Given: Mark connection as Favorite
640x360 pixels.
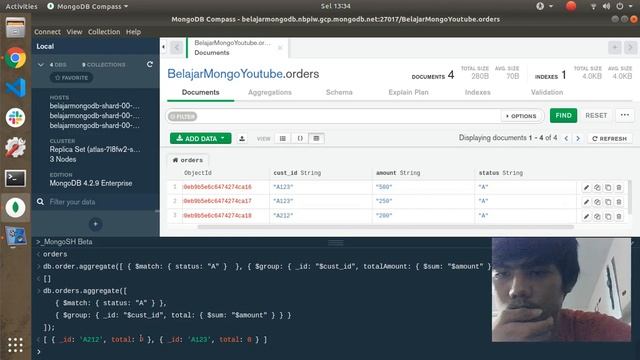Looking at the screenshot, I should 71,78.
